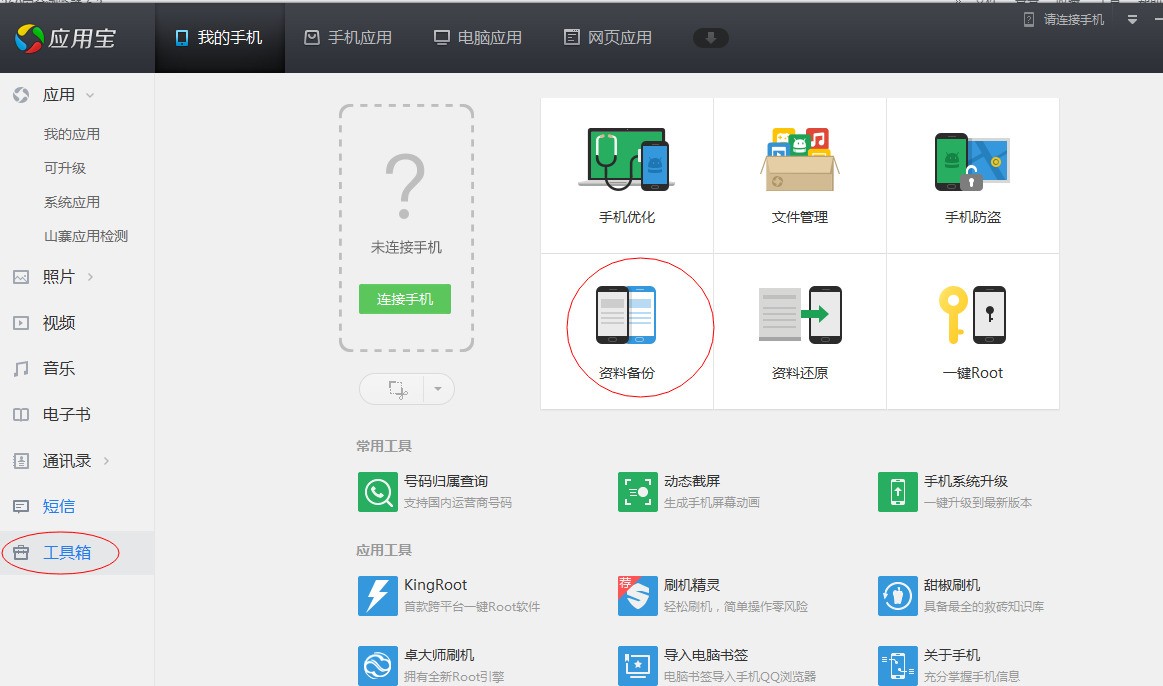
Task: Launch 号码归属查询 phone lookup tool icon
Action: point(378,492)
